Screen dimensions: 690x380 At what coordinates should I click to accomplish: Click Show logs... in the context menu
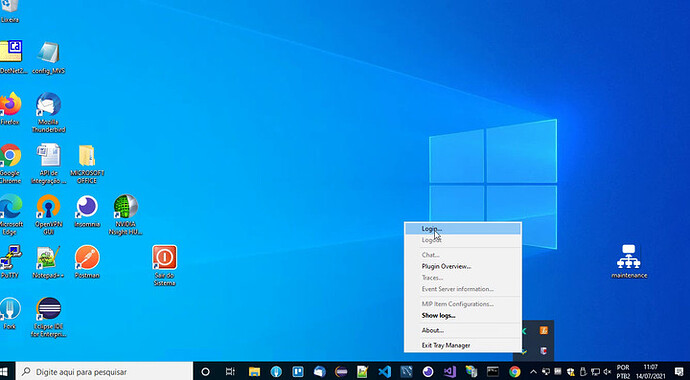point(462,315)
